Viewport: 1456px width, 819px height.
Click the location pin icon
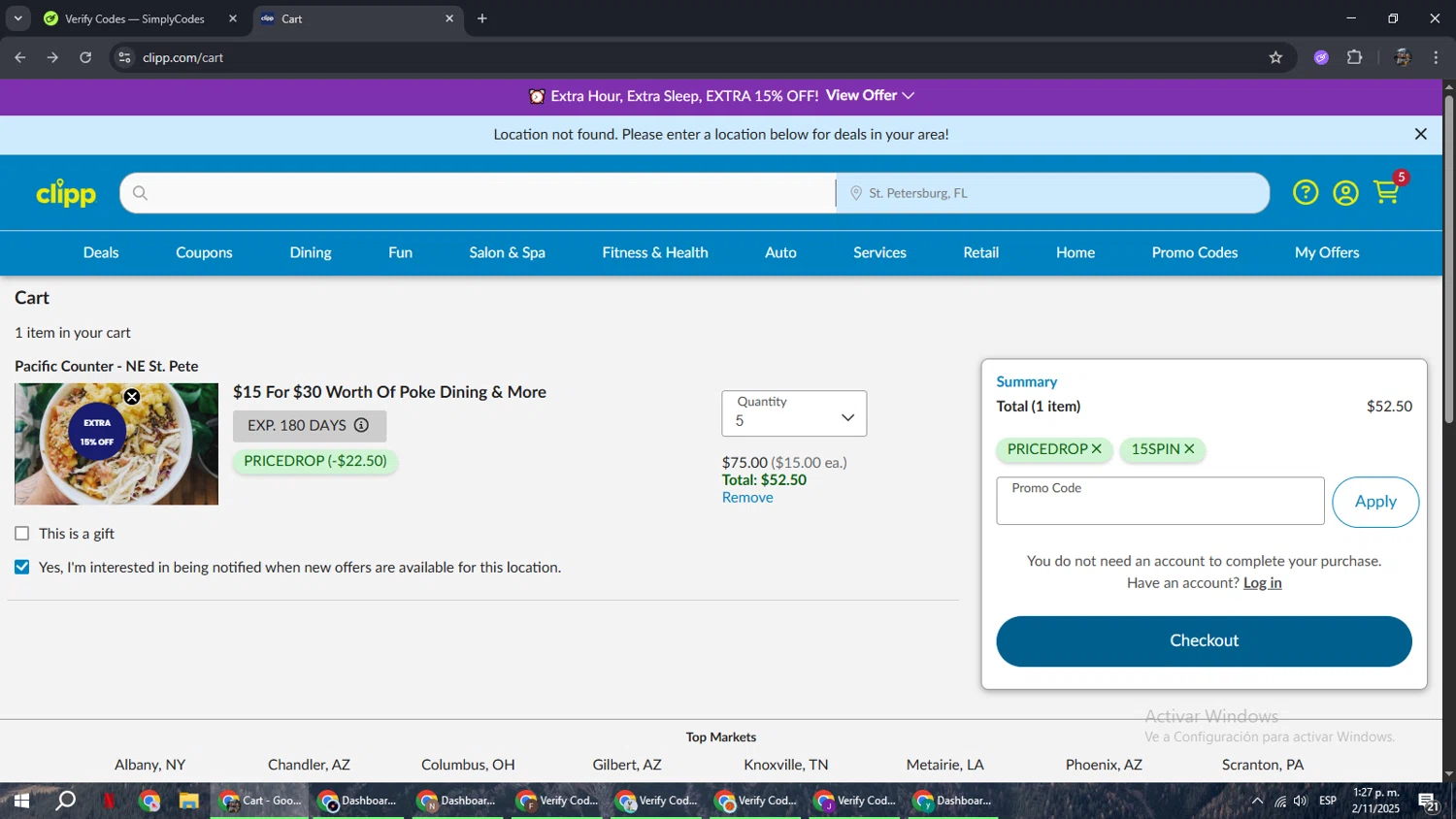pyautogui.click(x=856, y=193)
